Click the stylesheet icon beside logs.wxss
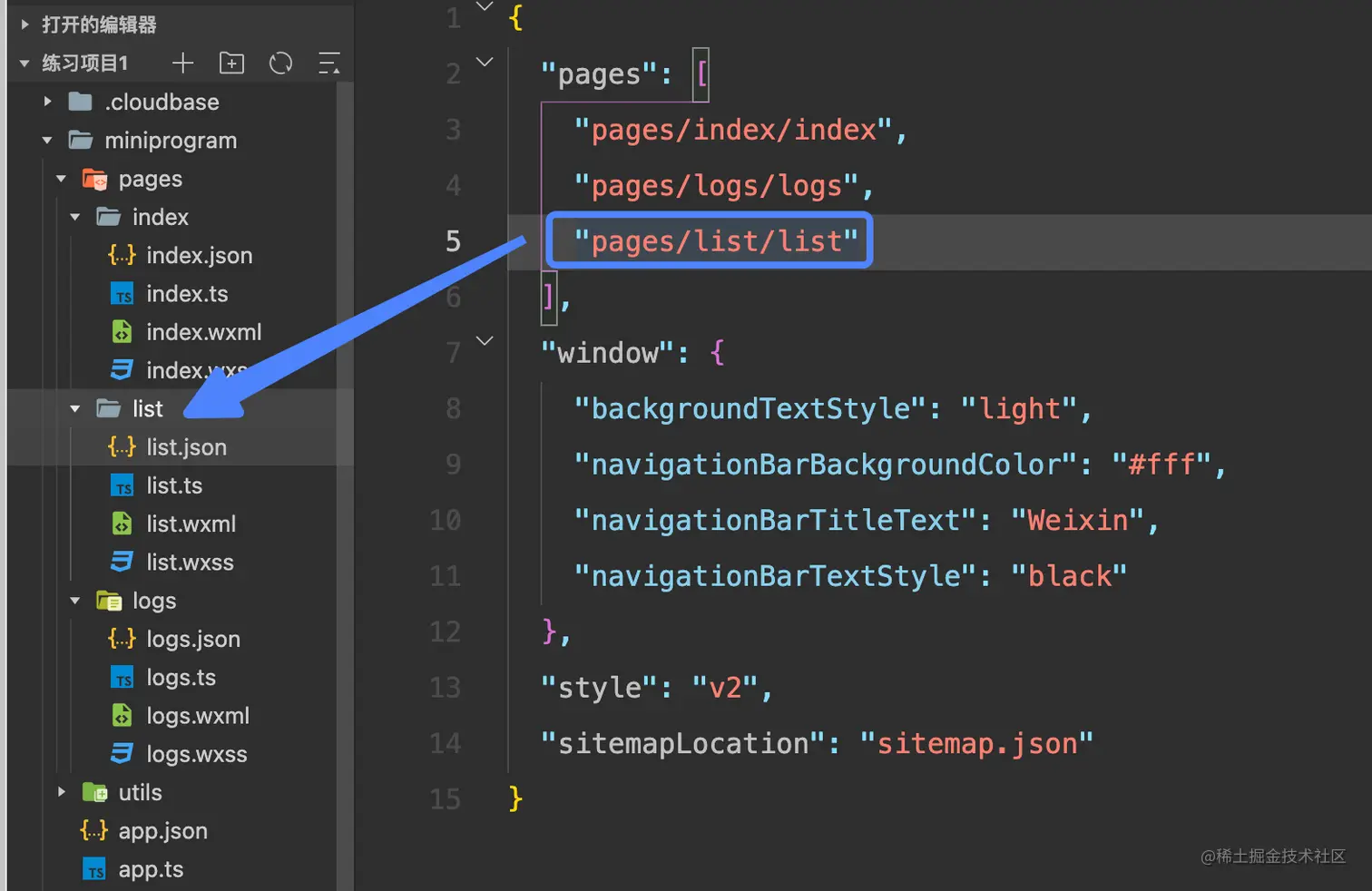 [x=122, y=754]
